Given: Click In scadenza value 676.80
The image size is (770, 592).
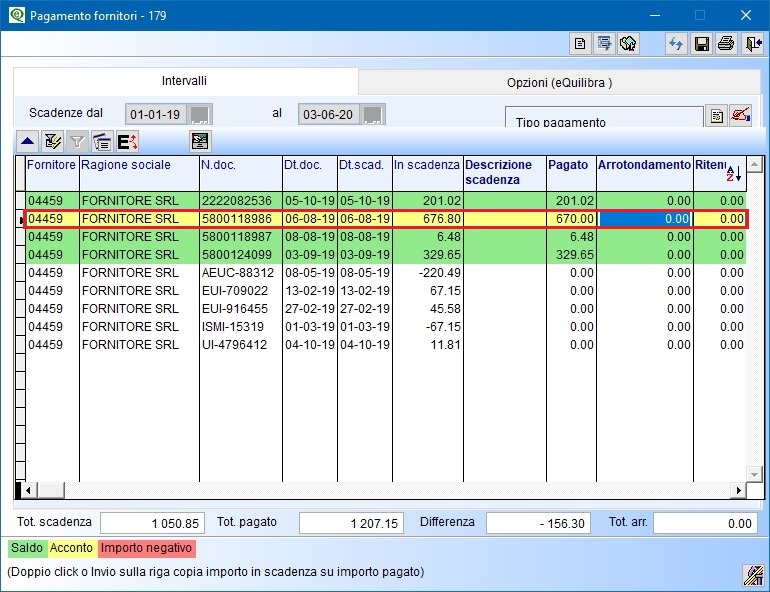Looking at the screenshot, I should point(428,218).
